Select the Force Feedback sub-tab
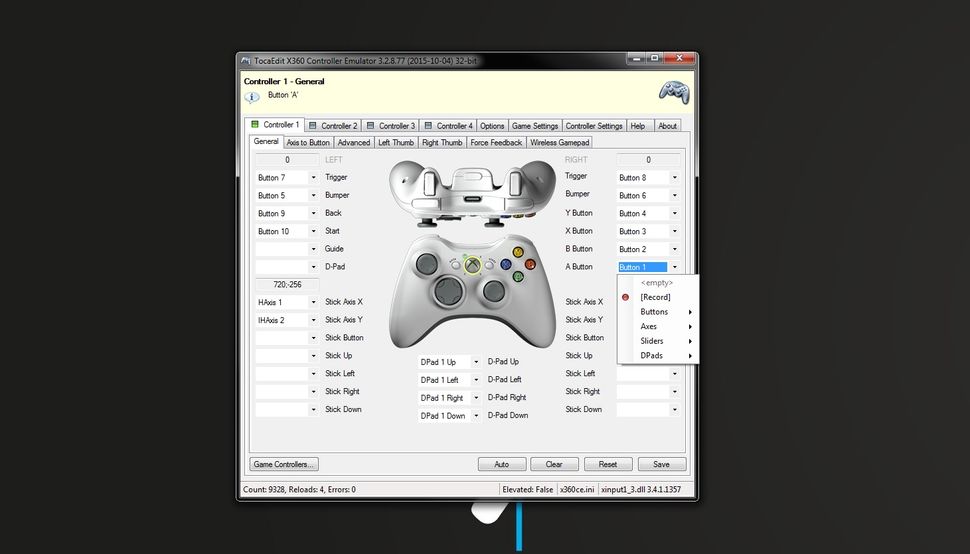 click(496, 142)
